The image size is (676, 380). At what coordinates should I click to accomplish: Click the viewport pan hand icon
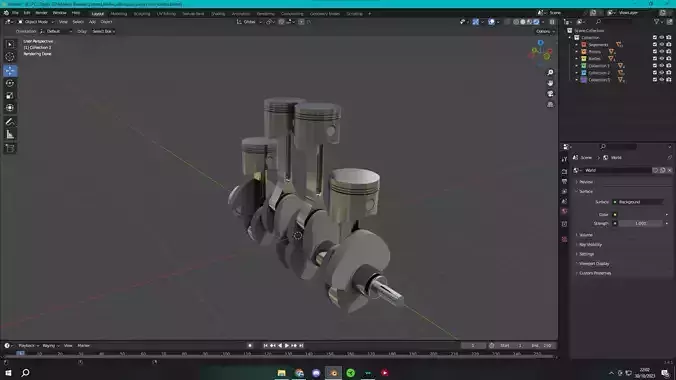pyautogui.click(x=550, y=83)
